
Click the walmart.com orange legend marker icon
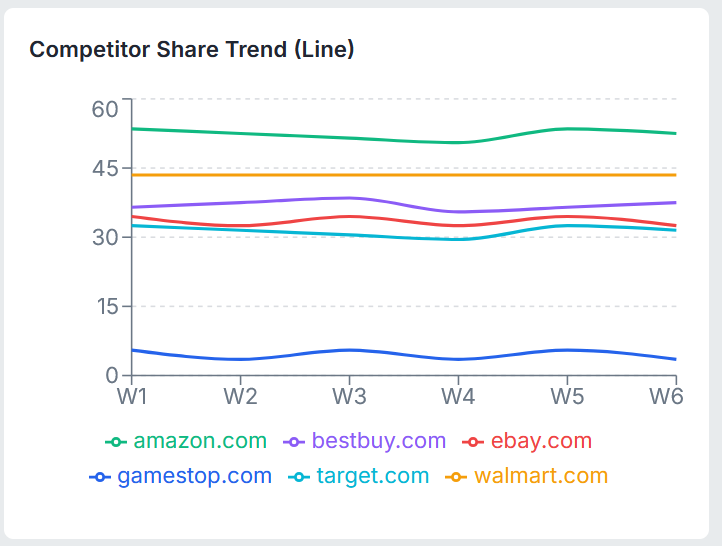(457, 476)
